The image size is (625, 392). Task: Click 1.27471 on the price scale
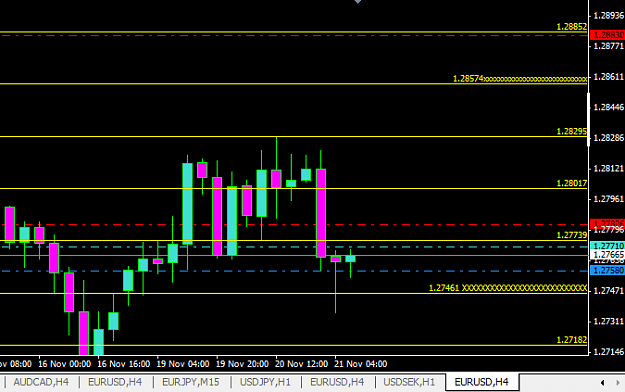coord(608,291)
